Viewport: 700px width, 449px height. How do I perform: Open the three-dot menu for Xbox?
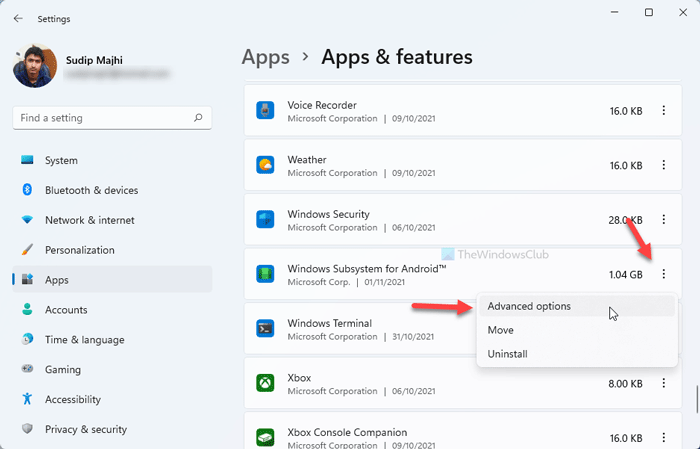coord(664,383)
